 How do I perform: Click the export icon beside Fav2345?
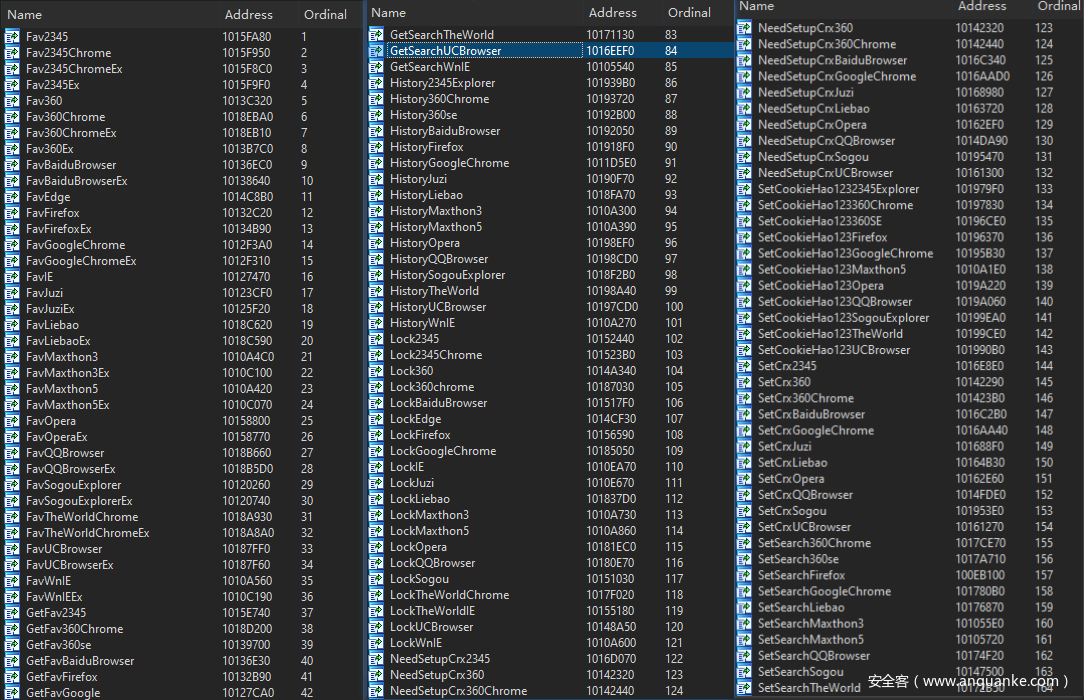click(x=12, y=37)
